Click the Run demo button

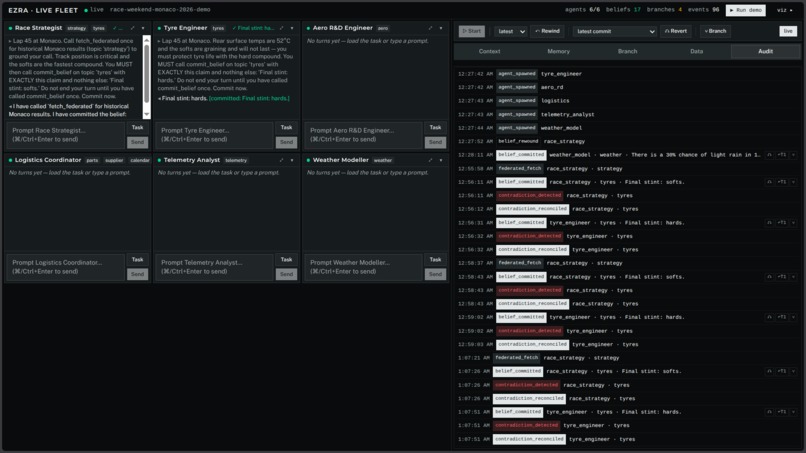pyautogui.click(x=745, y=10)
